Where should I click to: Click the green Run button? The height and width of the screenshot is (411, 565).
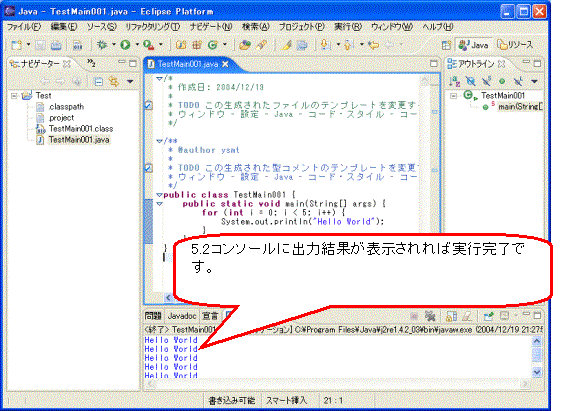tap(125, 45)
